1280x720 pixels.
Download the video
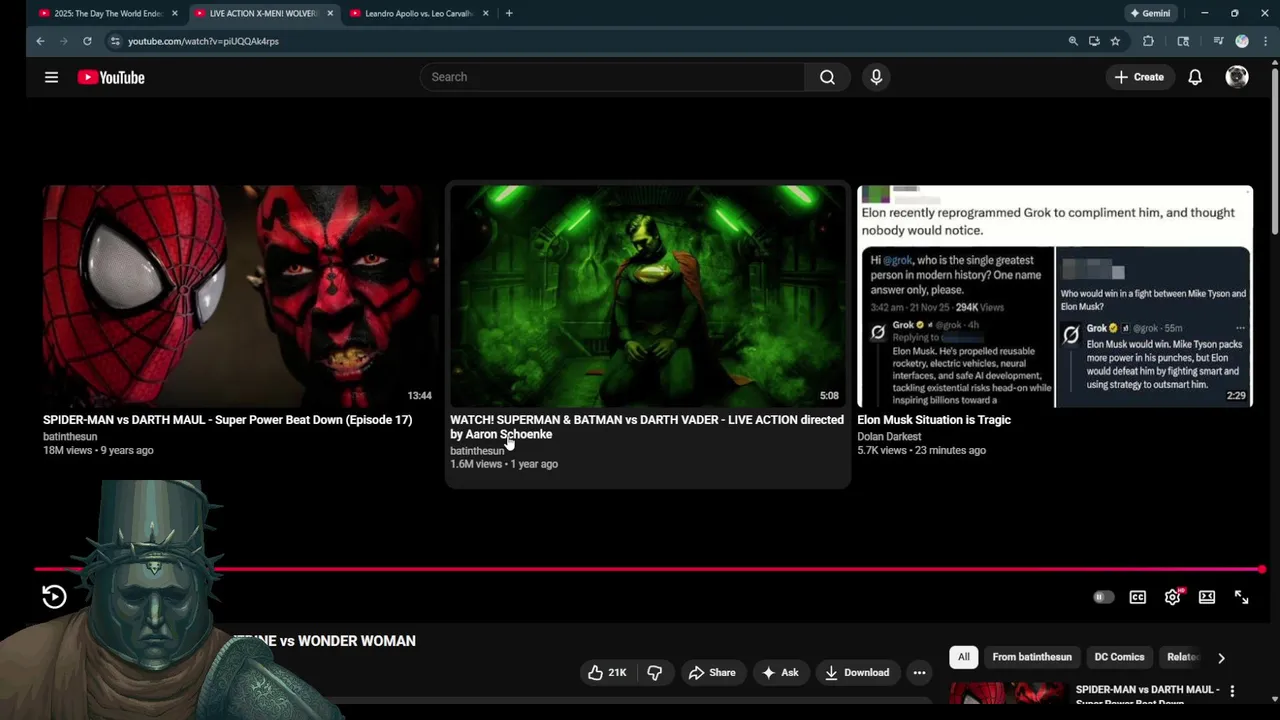857,673
